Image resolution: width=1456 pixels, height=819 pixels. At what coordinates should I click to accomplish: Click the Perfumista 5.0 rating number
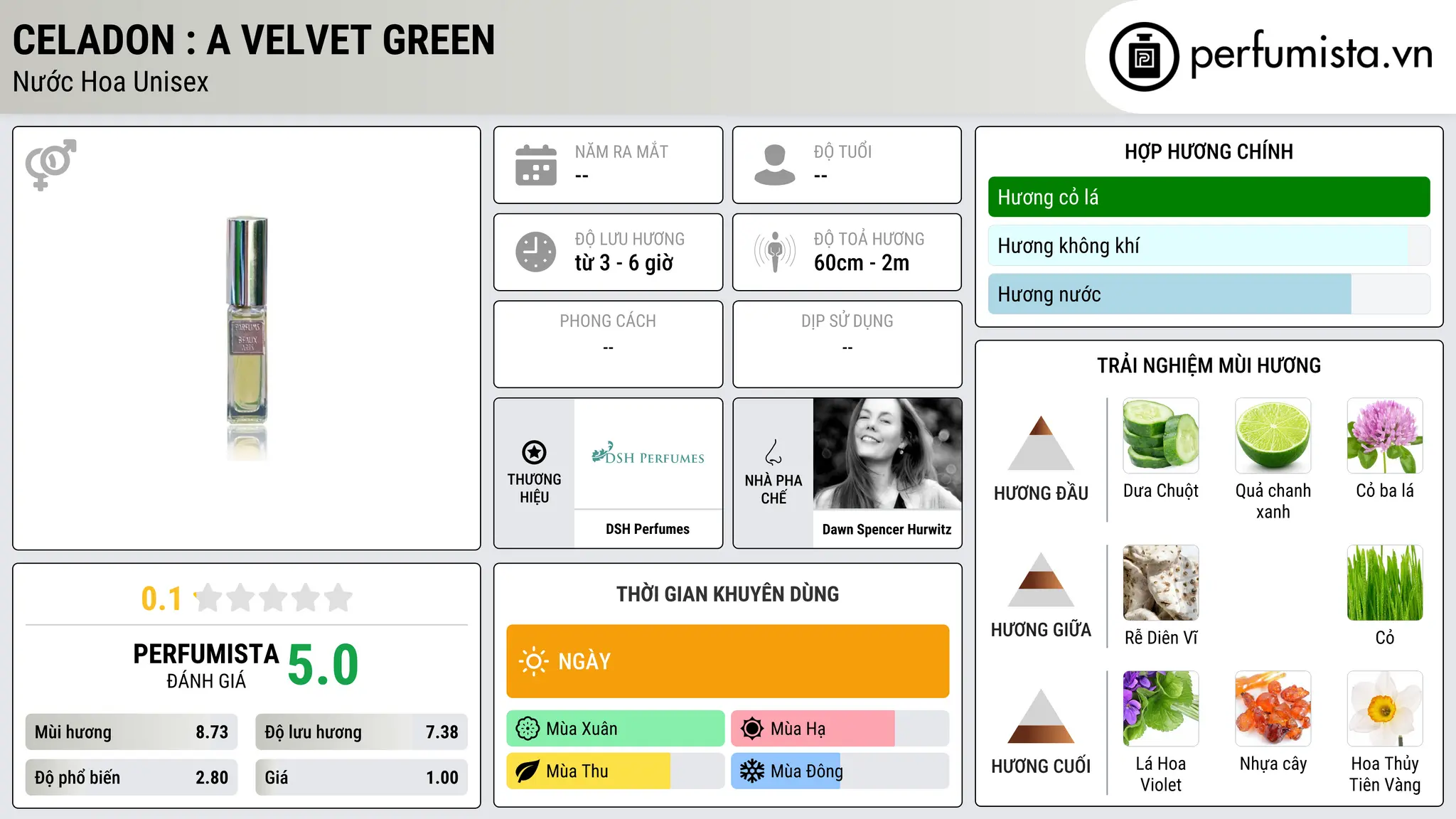pyautogui.click(x=323, y=665)
